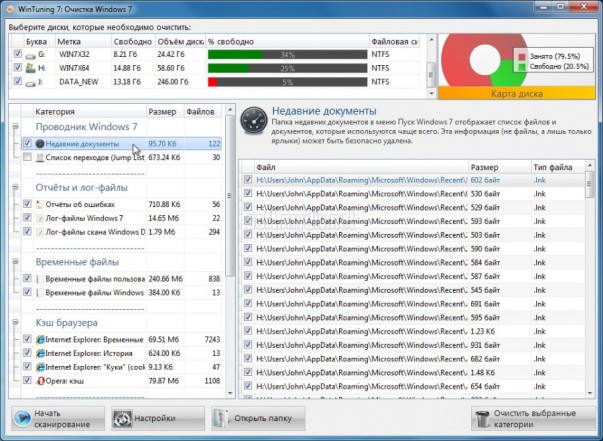The image size is (603, 441).
Task: Collapse the Кэш браузера group
Action: [15, 322]
